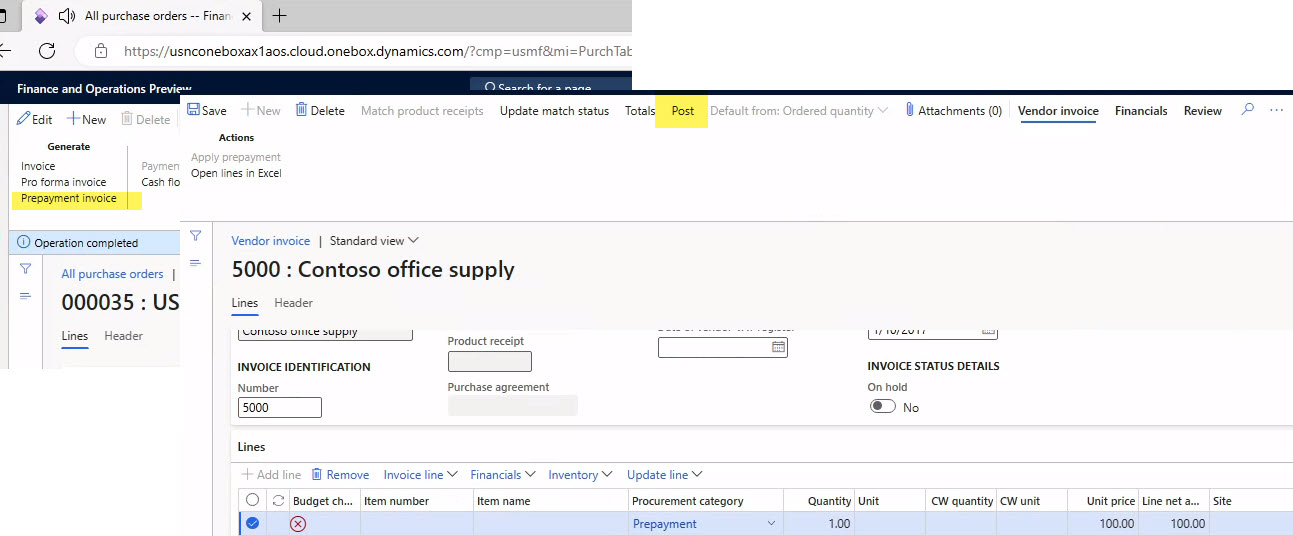Click Prepayment invoice under Generate
Viewport: 1293px width, 536px height.
click(69, 198)
